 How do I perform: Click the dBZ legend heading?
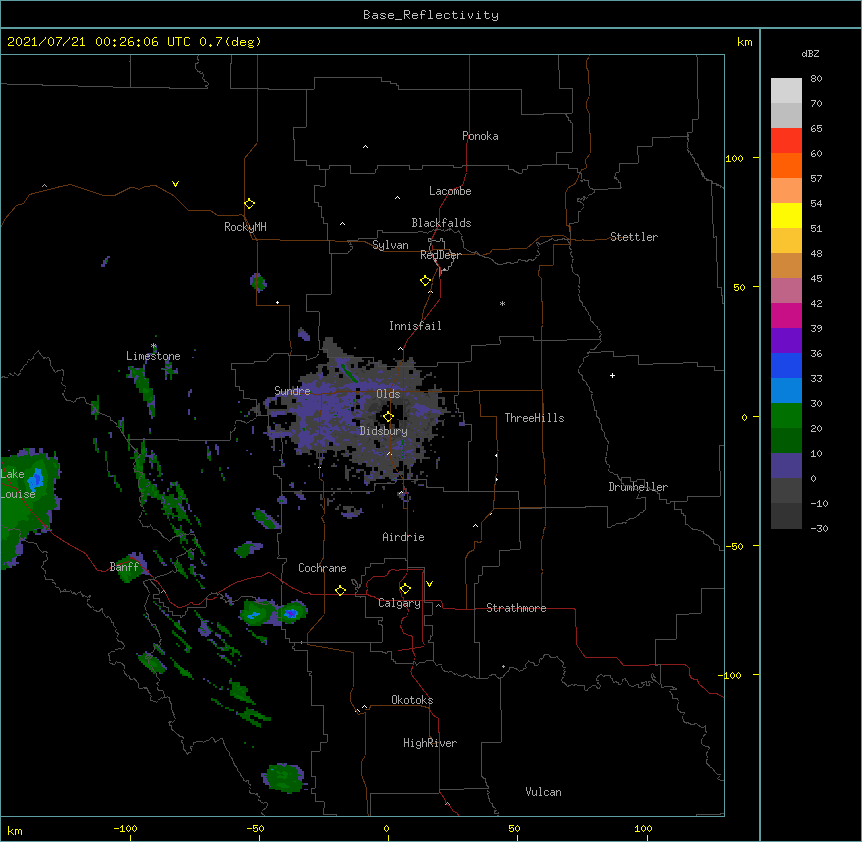810,54
